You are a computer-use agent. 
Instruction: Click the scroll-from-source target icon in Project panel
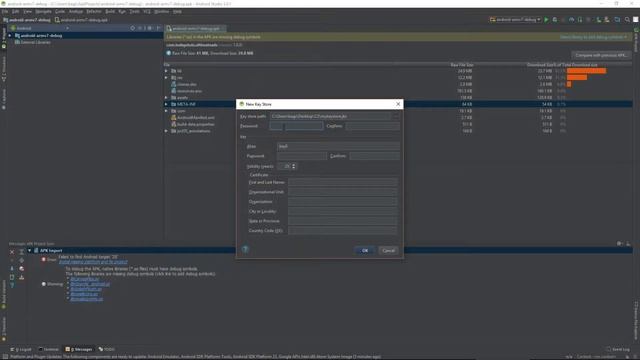tap(133, 28)
